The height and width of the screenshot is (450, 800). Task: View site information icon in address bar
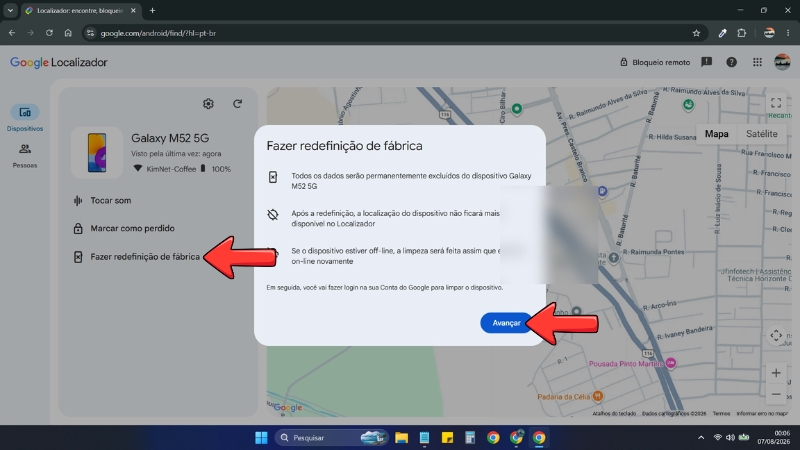point(90,33)
